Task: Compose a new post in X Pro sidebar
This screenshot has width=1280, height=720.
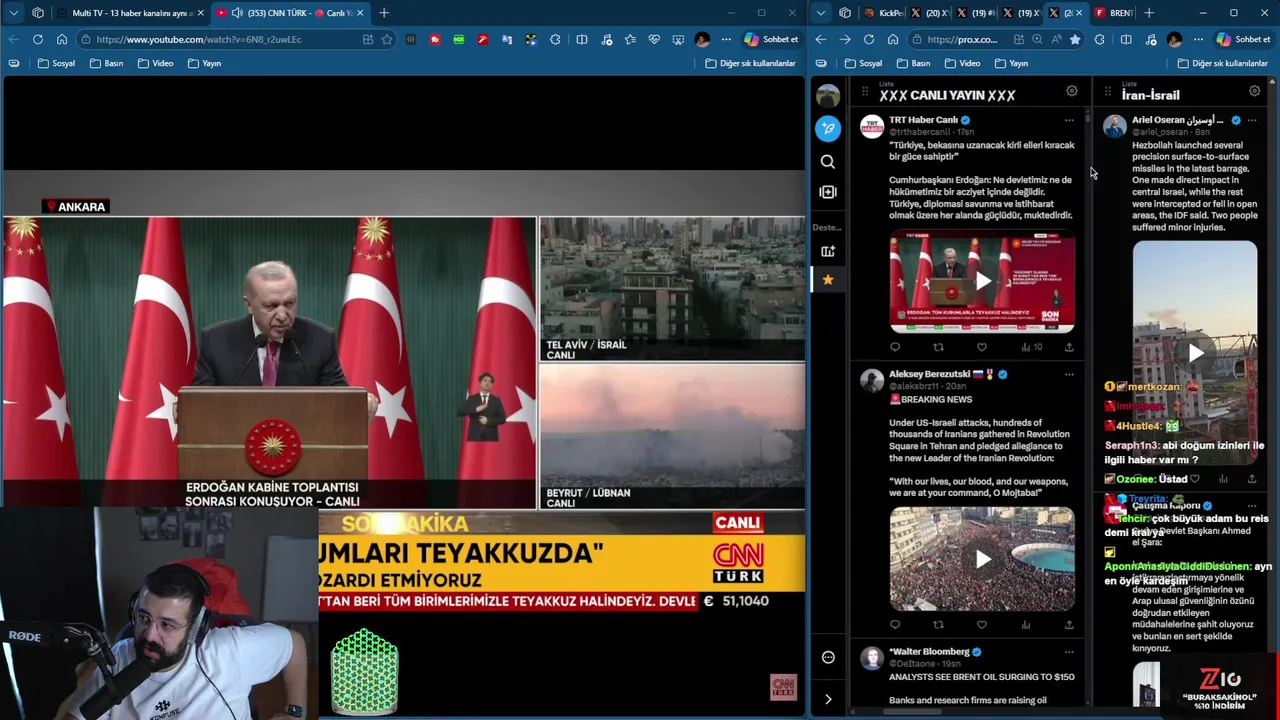Action: point(828,128)
